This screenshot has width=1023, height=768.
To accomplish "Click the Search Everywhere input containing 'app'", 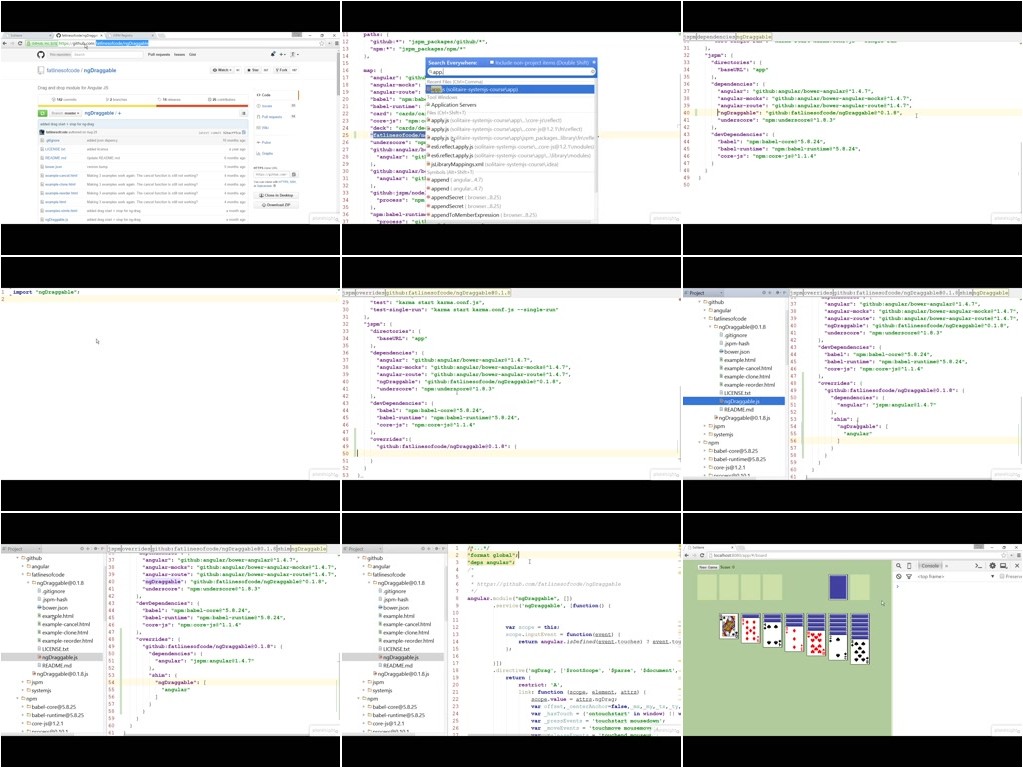I will (x=511, y=72).
